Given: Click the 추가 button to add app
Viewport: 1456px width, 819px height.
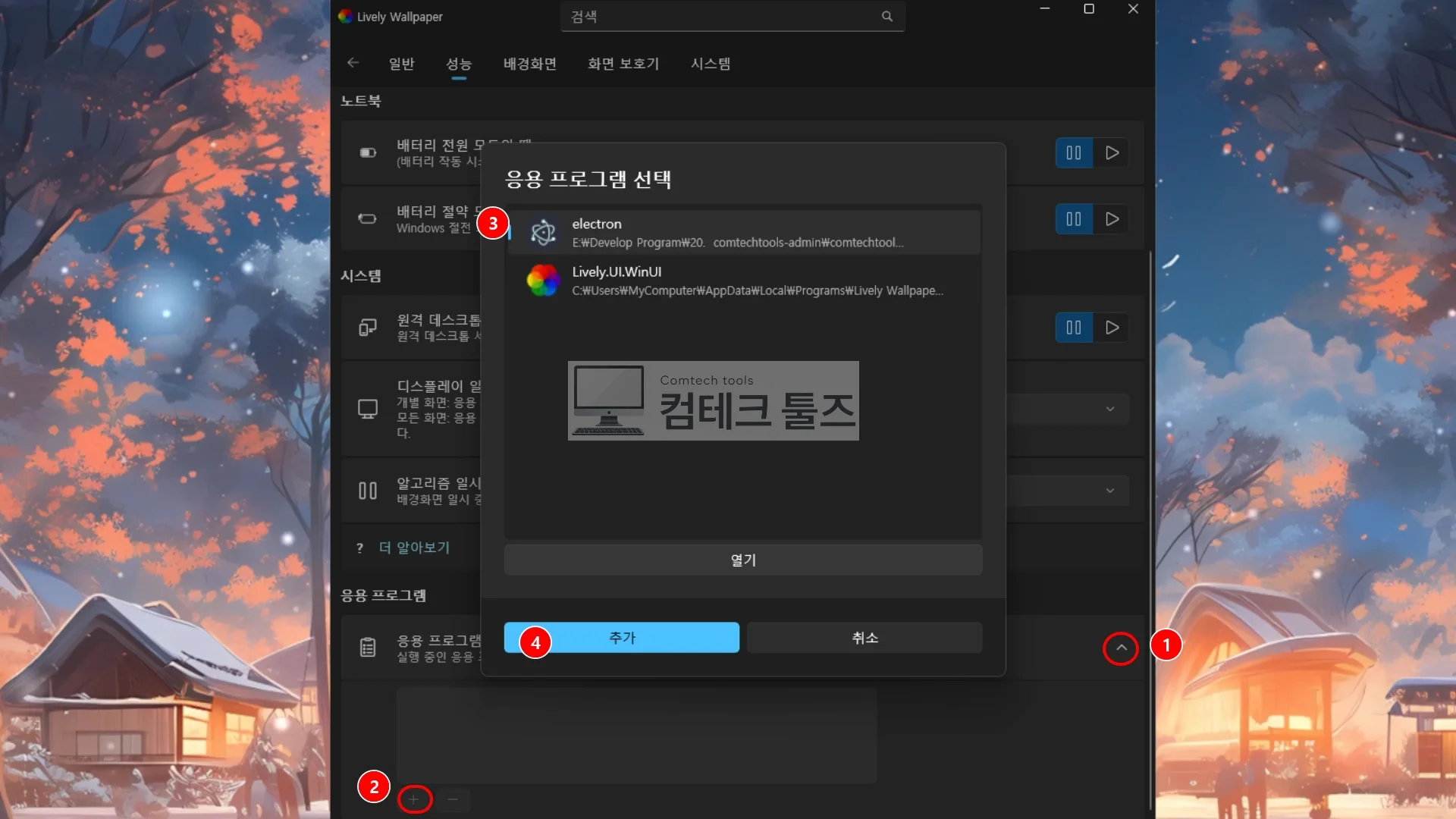Looking at the screenshot, I should tap(622, 638).
